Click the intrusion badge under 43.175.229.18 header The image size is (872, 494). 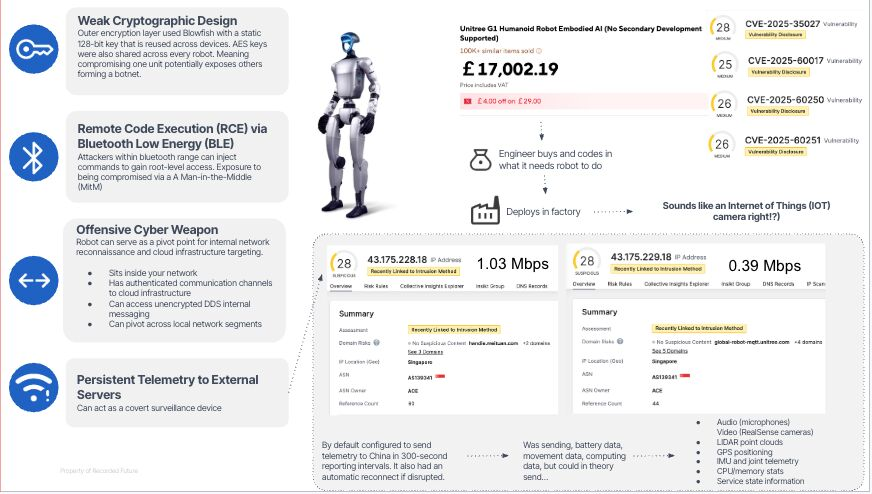[658, 269]
